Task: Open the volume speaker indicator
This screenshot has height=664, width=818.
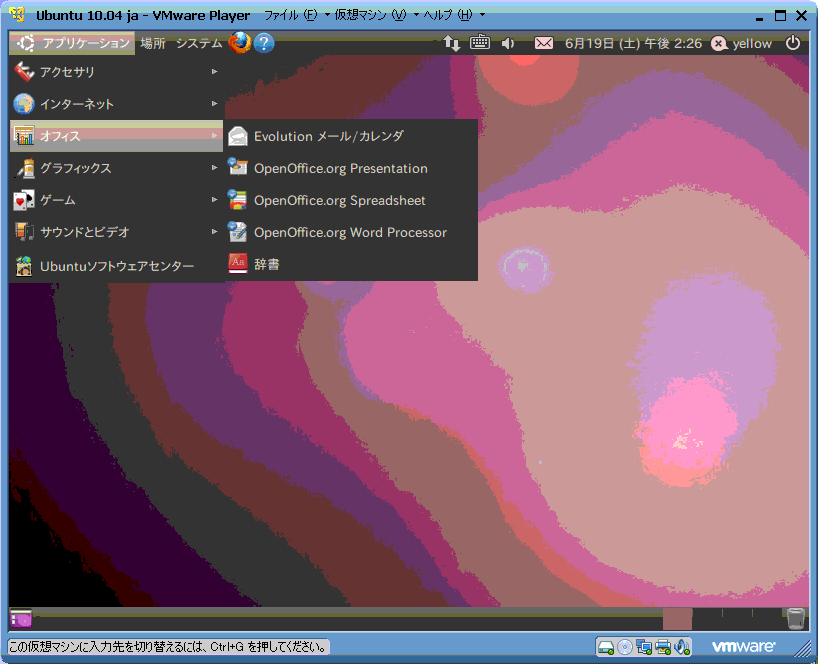Action: tap(508, 43)
